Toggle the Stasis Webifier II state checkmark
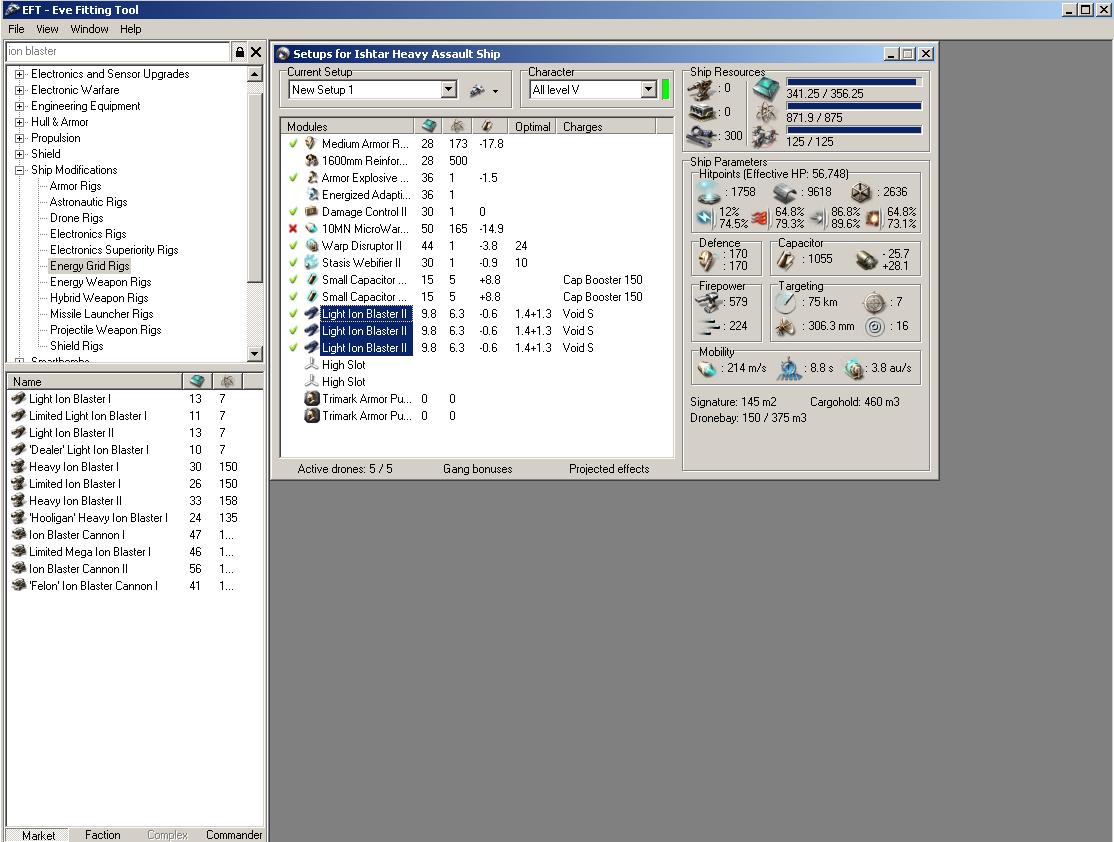 tap(293, 263)
